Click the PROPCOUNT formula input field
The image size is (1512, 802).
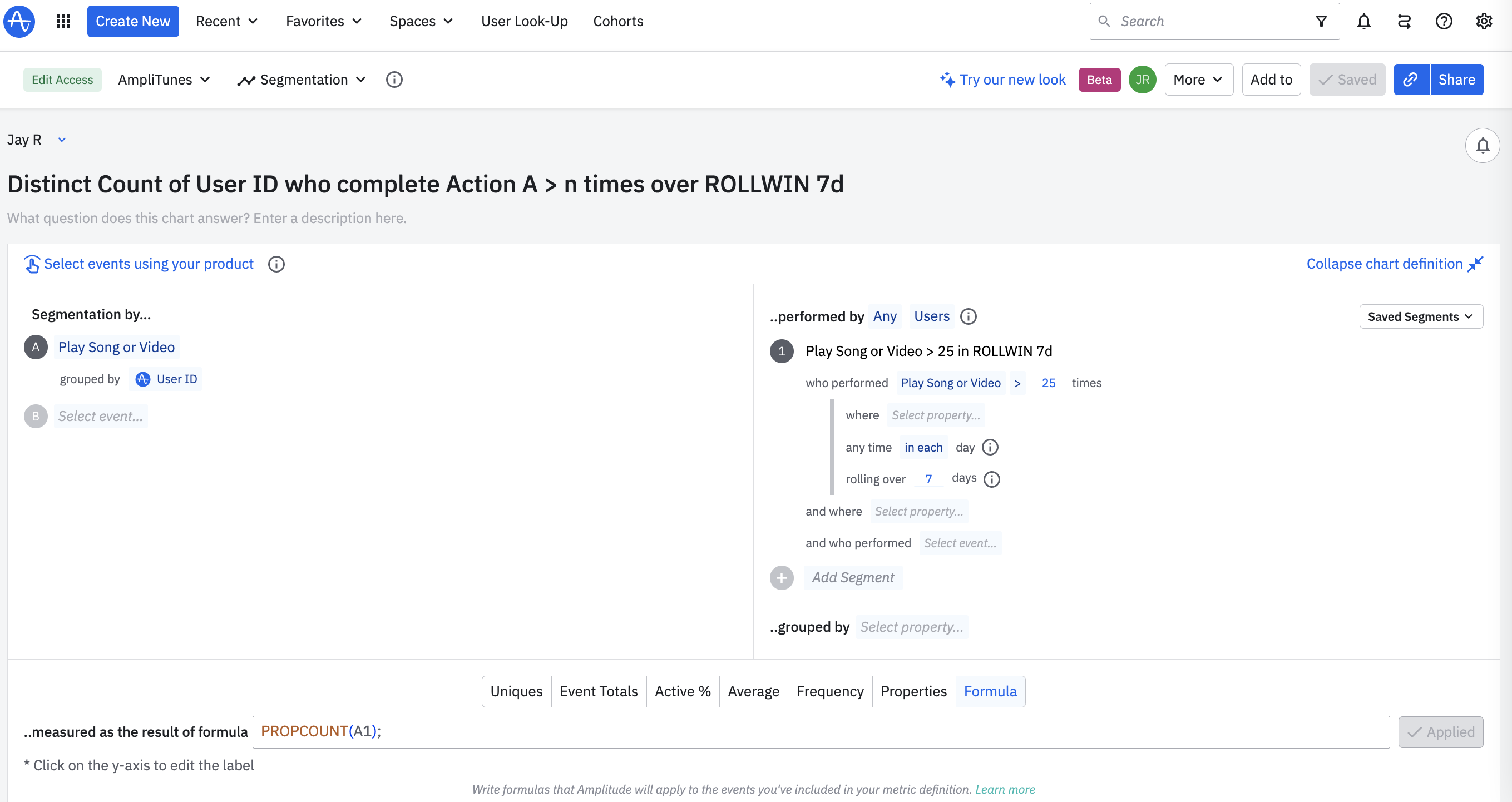[x=820, y=731]
